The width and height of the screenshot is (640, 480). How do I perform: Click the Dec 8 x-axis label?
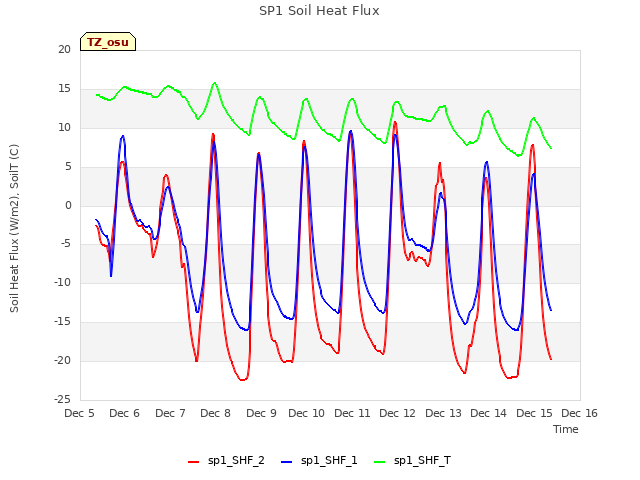pos(216,413)
